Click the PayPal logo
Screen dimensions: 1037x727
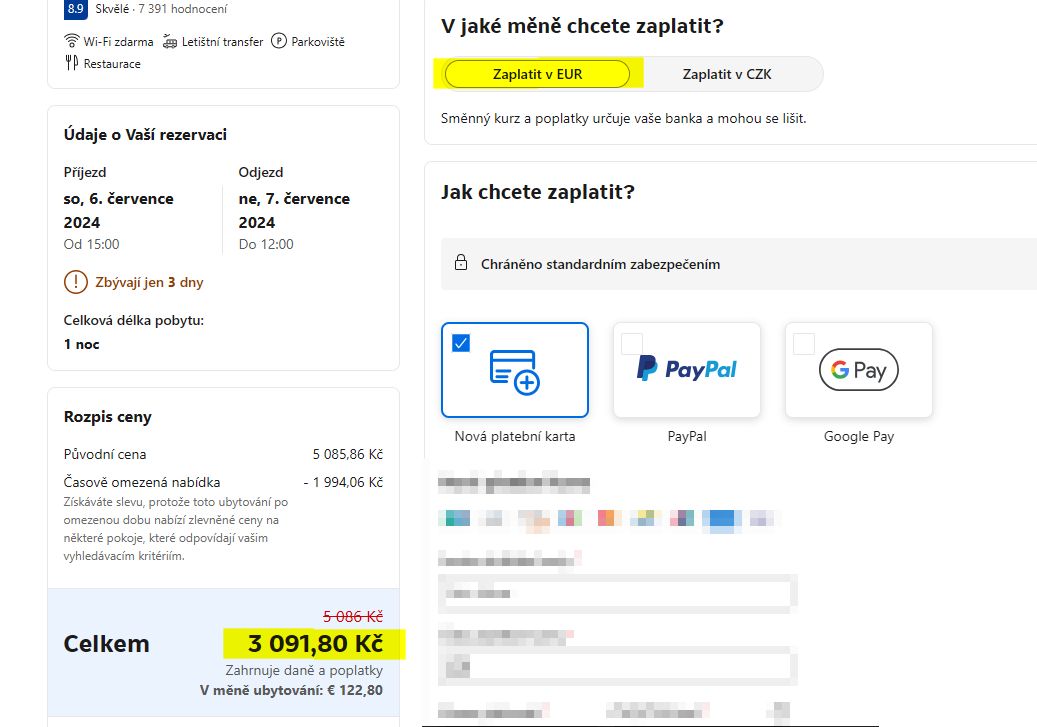point(686,368)
